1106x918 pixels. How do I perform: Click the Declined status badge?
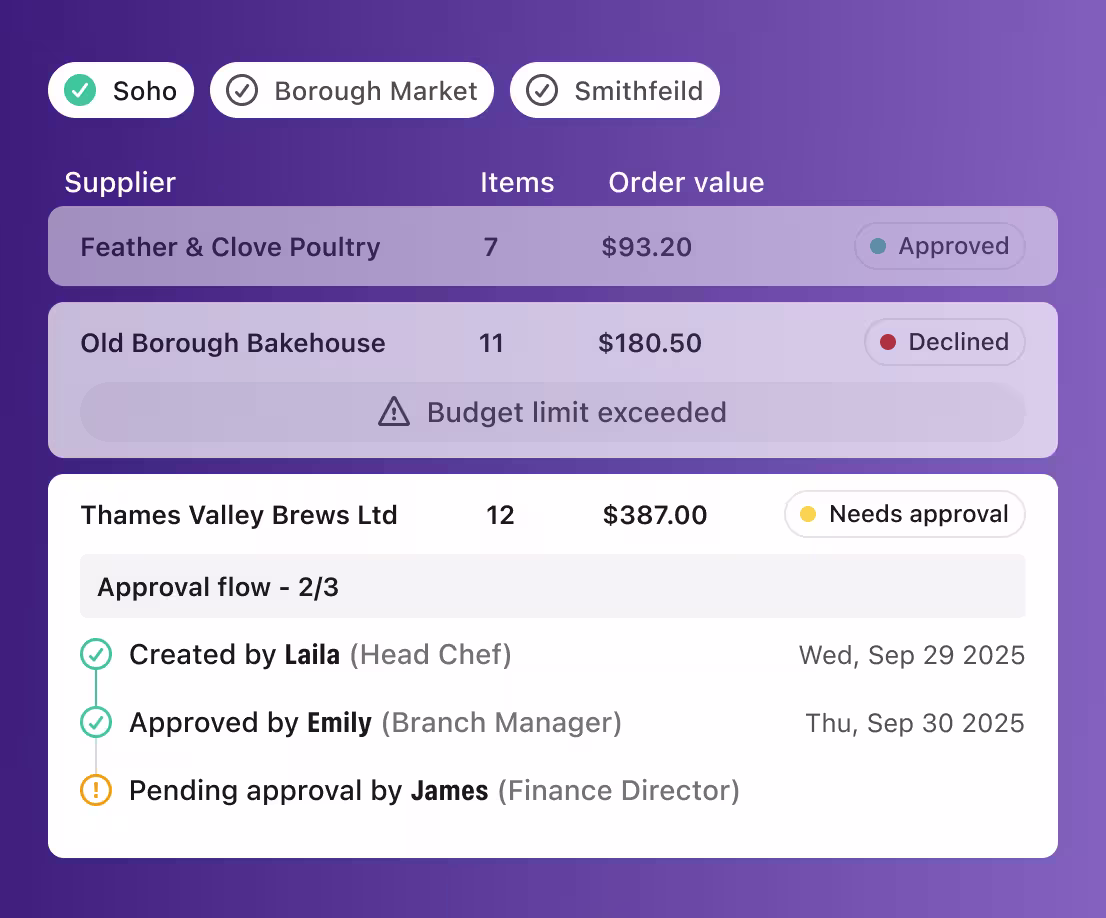[x=944, y=342]
